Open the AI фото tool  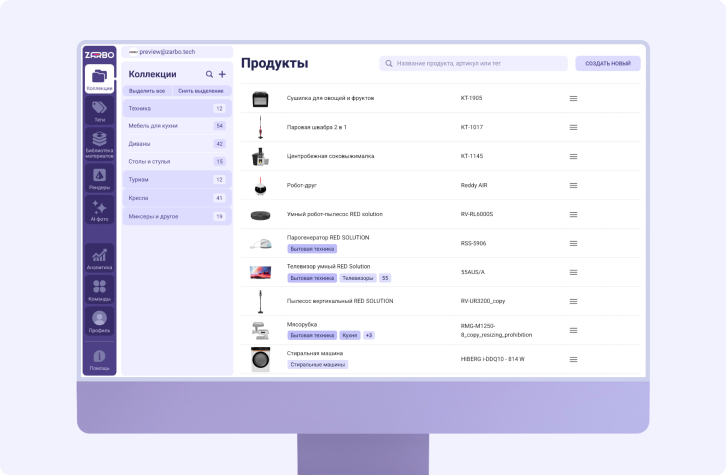(x=99, y=210)
